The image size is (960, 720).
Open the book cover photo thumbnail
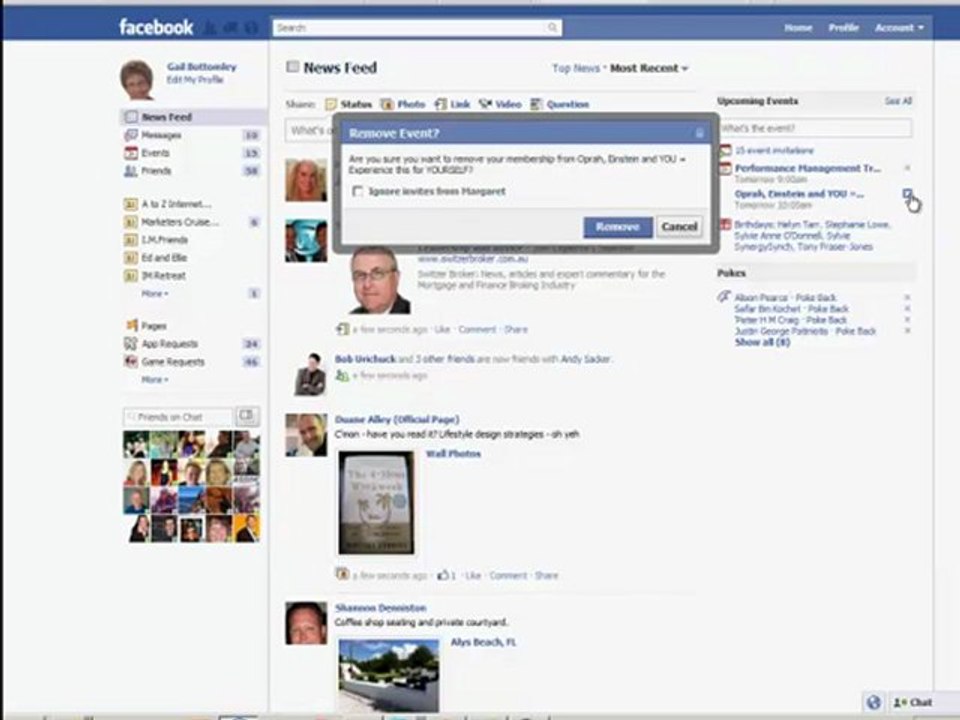[377, 503]
